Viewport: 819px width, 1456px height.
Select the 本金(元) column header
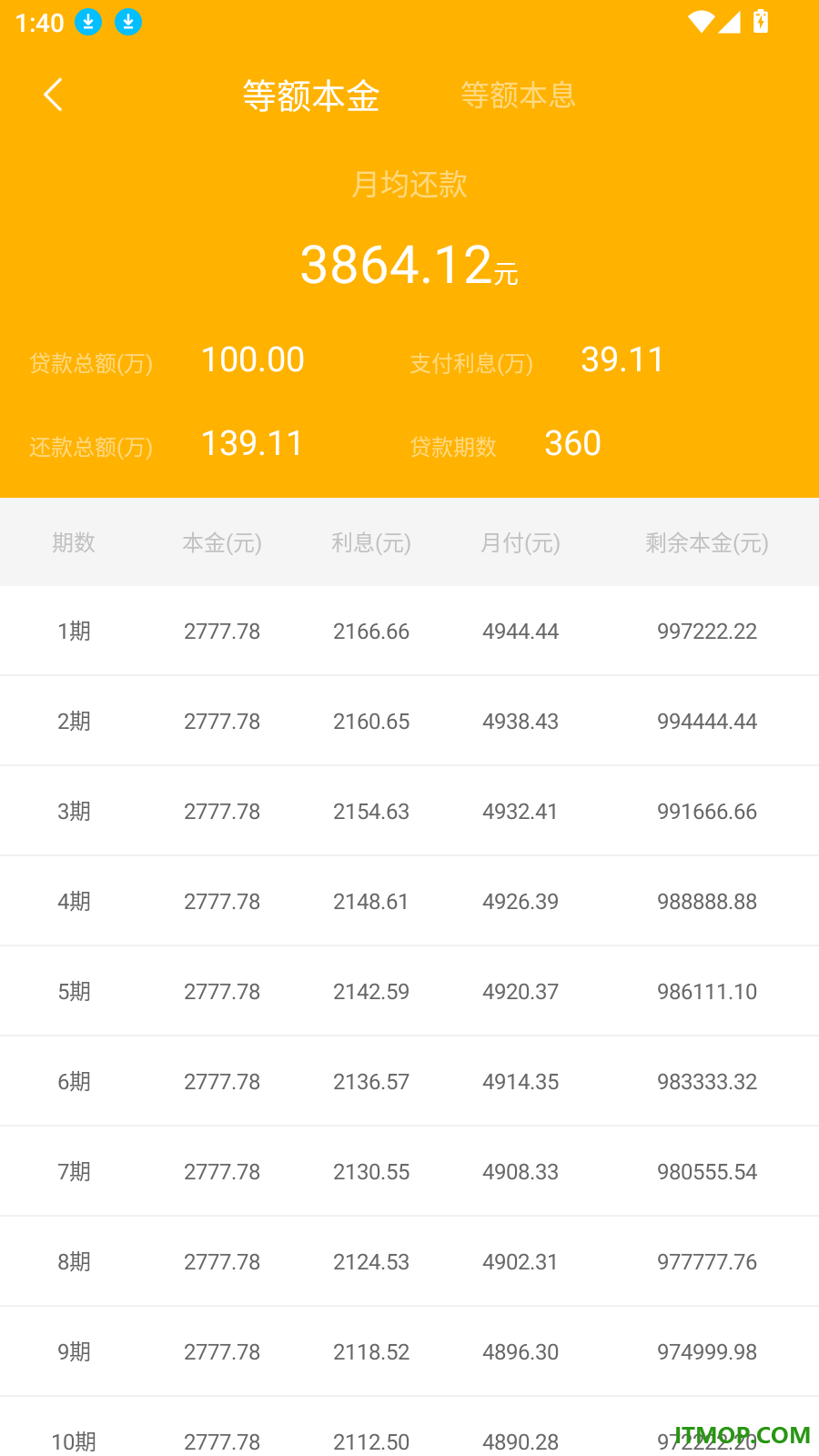coord(222,543)
